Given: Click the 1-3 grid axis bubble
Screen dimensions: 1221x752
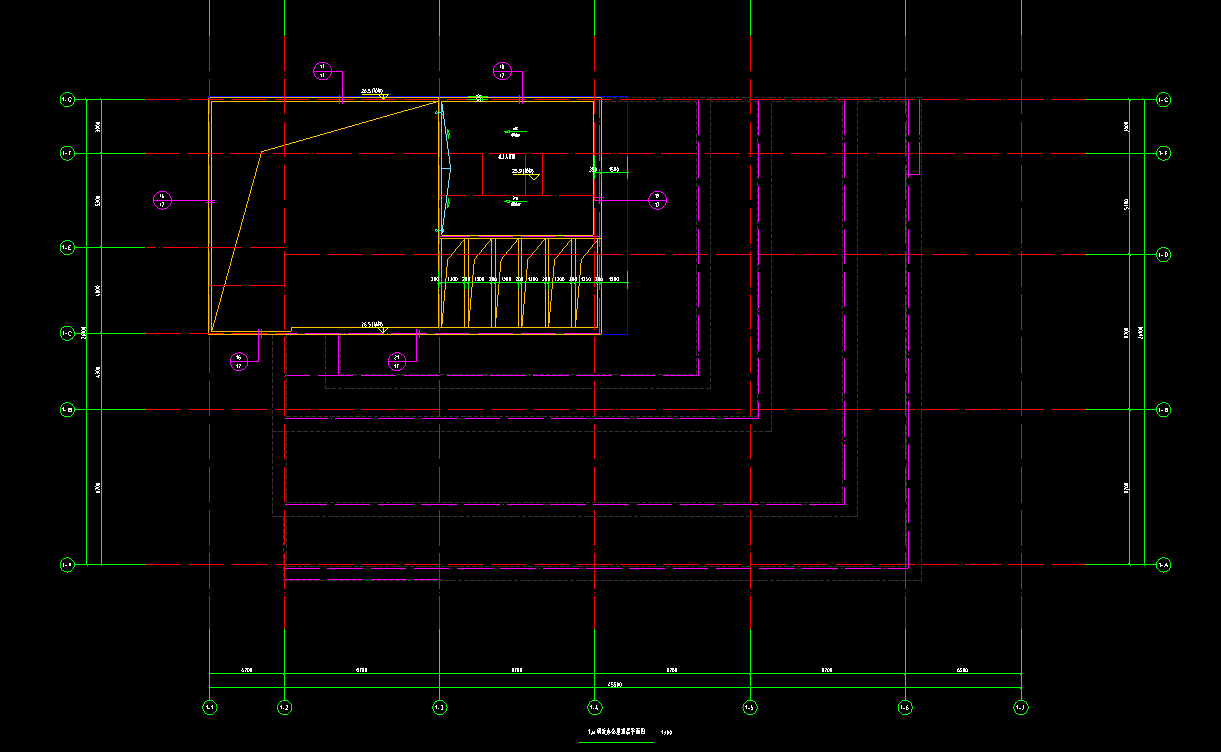Looking at the screenshot, I should 439,707.
